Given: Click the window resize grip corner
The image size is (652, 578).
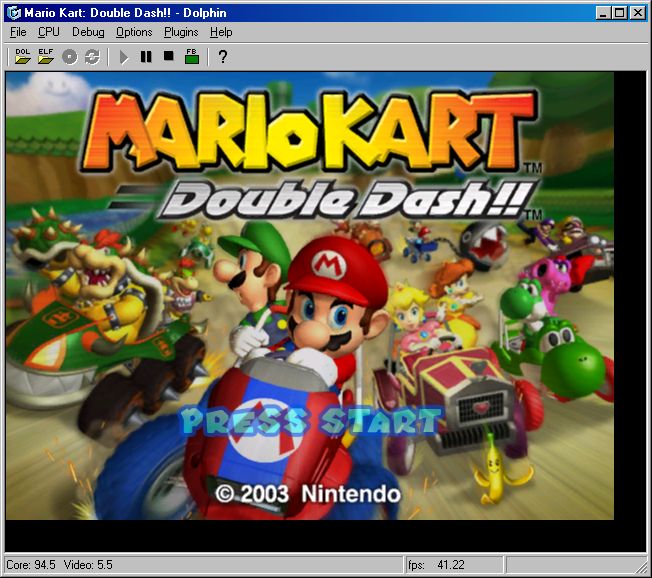Looking at the screenshot, I should pos(642,568).
